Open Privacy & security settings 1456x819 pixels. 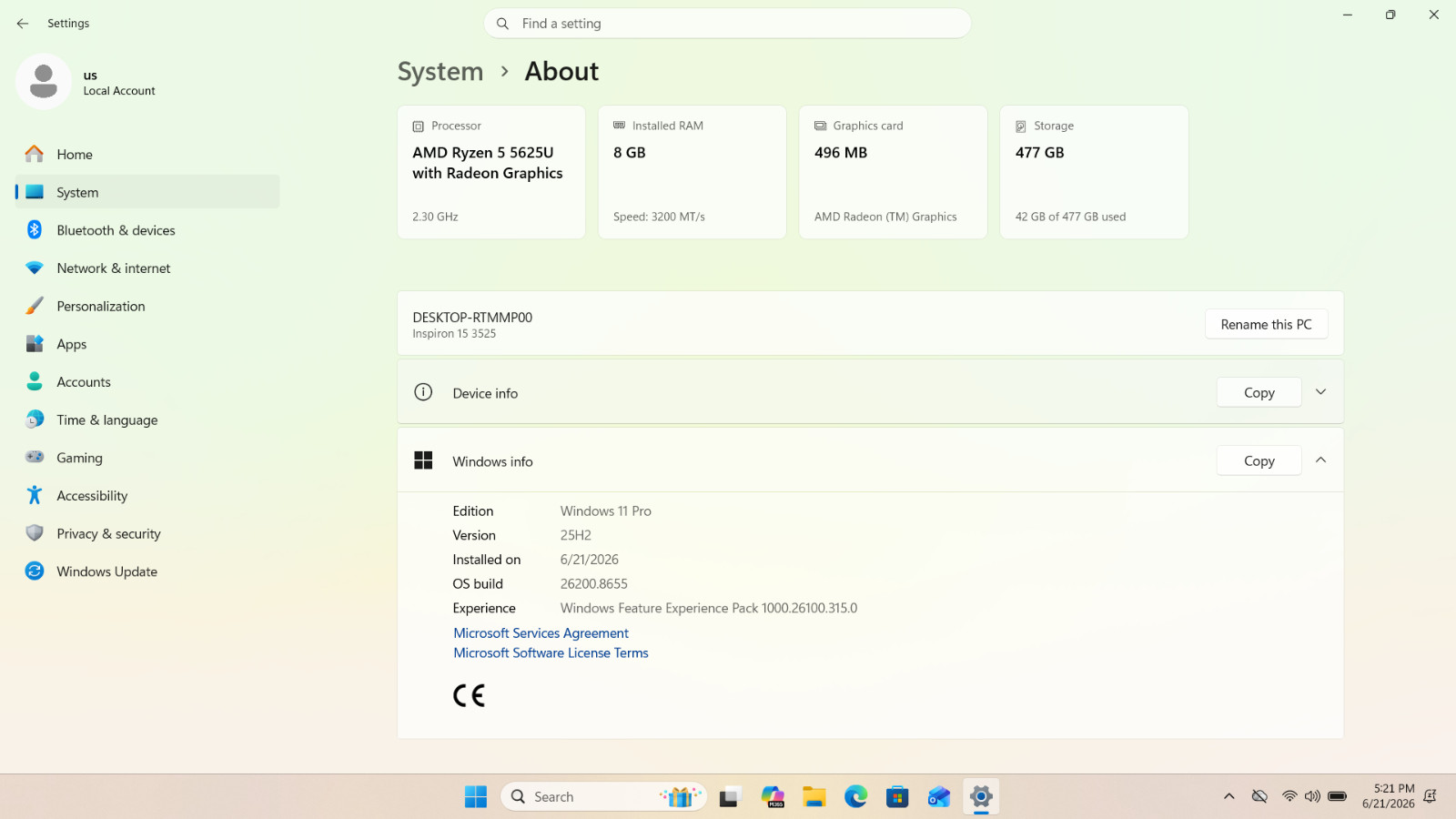[x=147, y=533]
